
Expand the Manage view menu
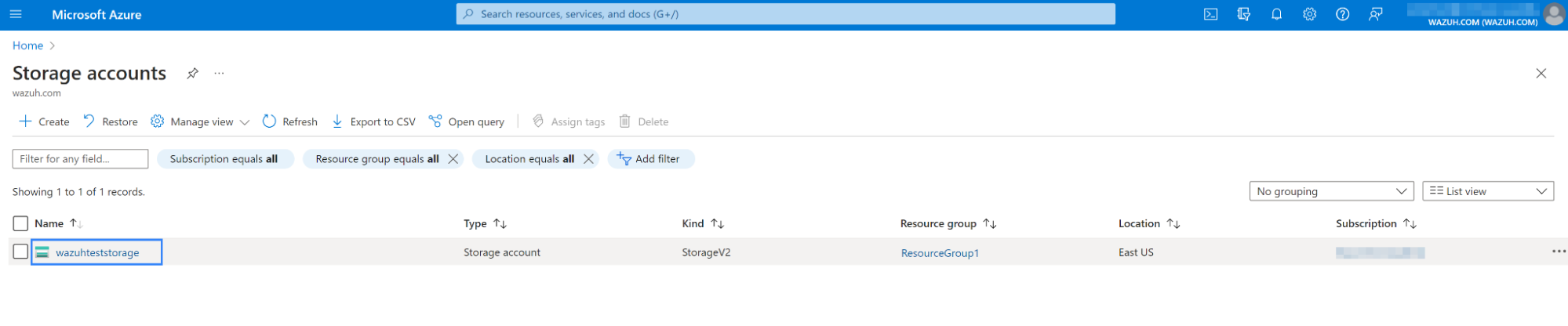coord(201,122)
